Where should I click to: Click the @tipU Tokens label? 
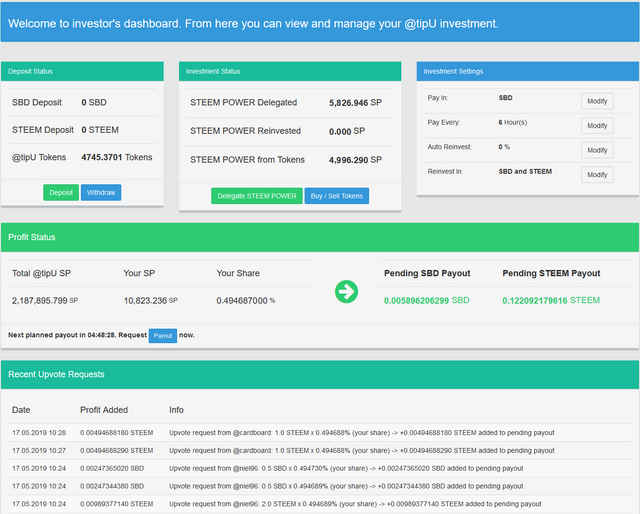(39, 157)
